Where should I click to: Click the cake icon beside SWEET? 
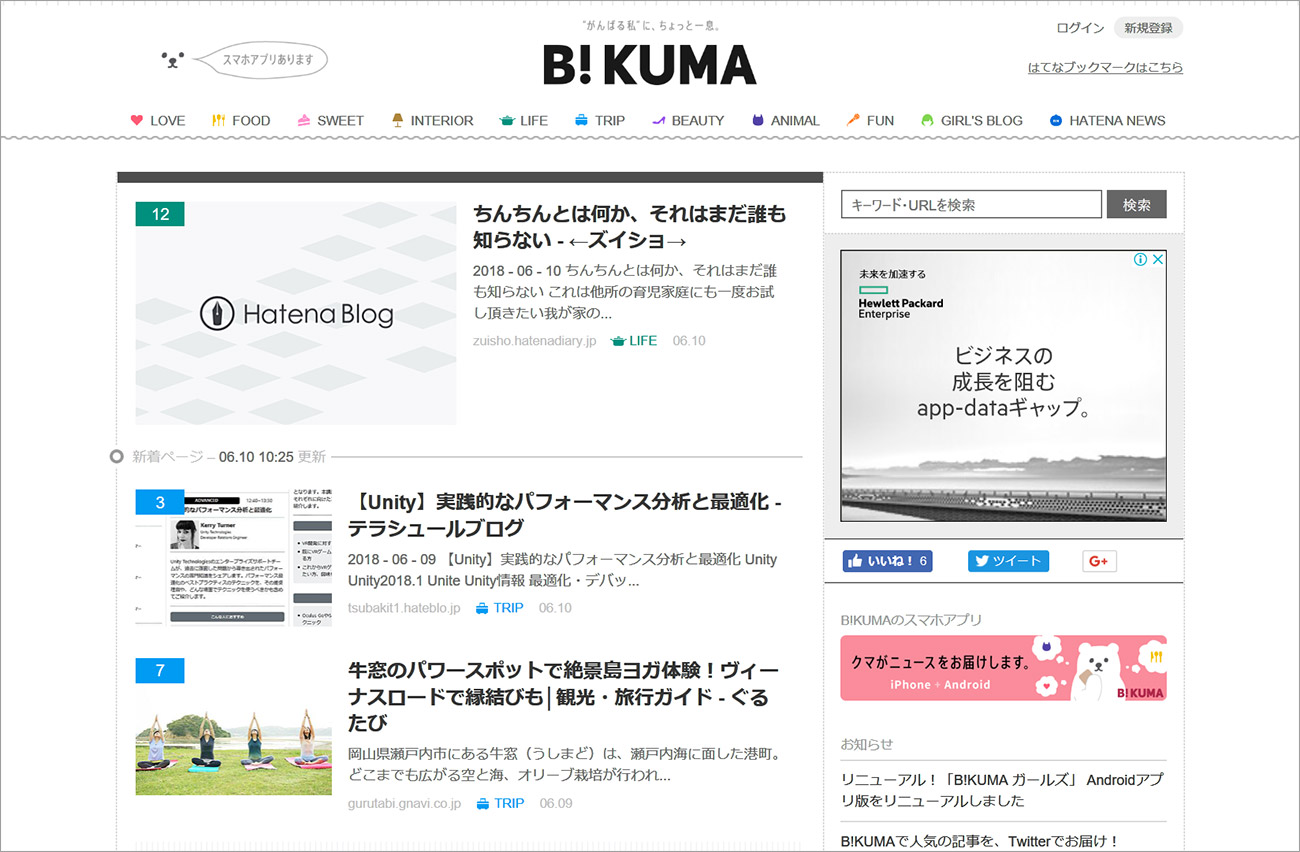click(304, 120)
